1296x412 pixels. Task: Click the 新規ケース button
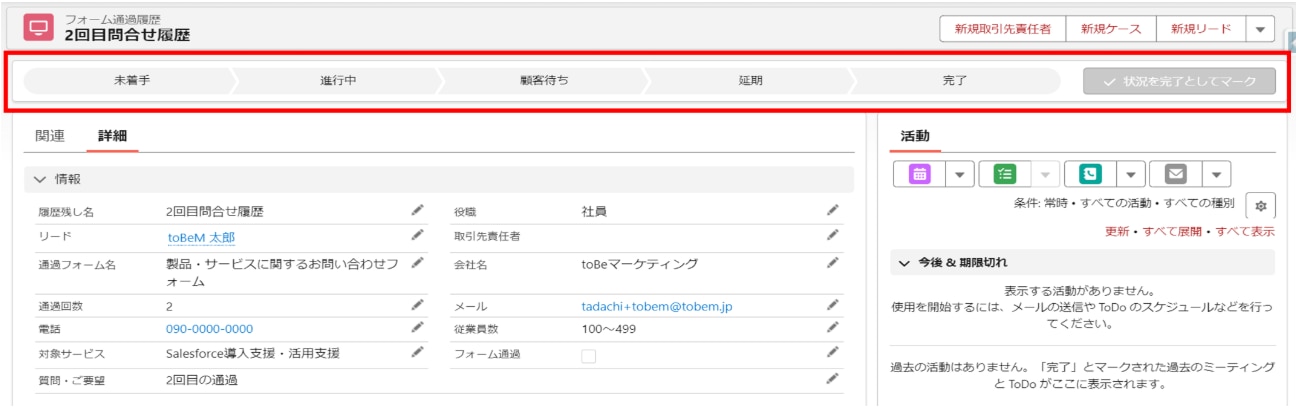coord(1111,29)
